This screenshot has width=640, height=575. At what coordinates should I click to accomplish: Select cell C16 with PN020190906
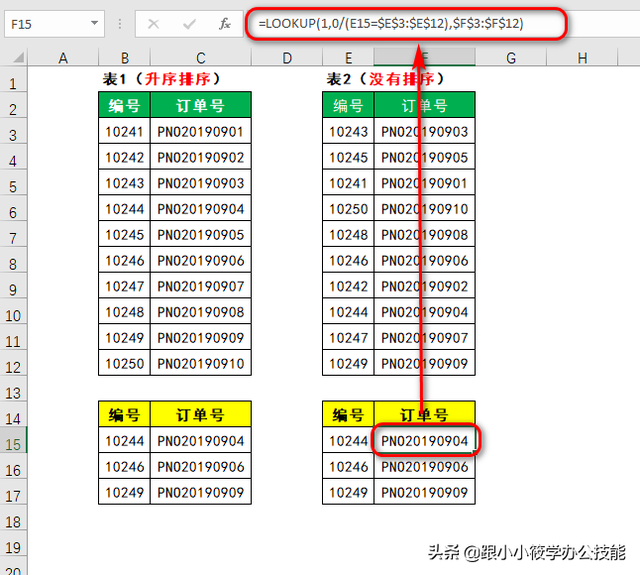pyautogui.click(x=200, y=466)
